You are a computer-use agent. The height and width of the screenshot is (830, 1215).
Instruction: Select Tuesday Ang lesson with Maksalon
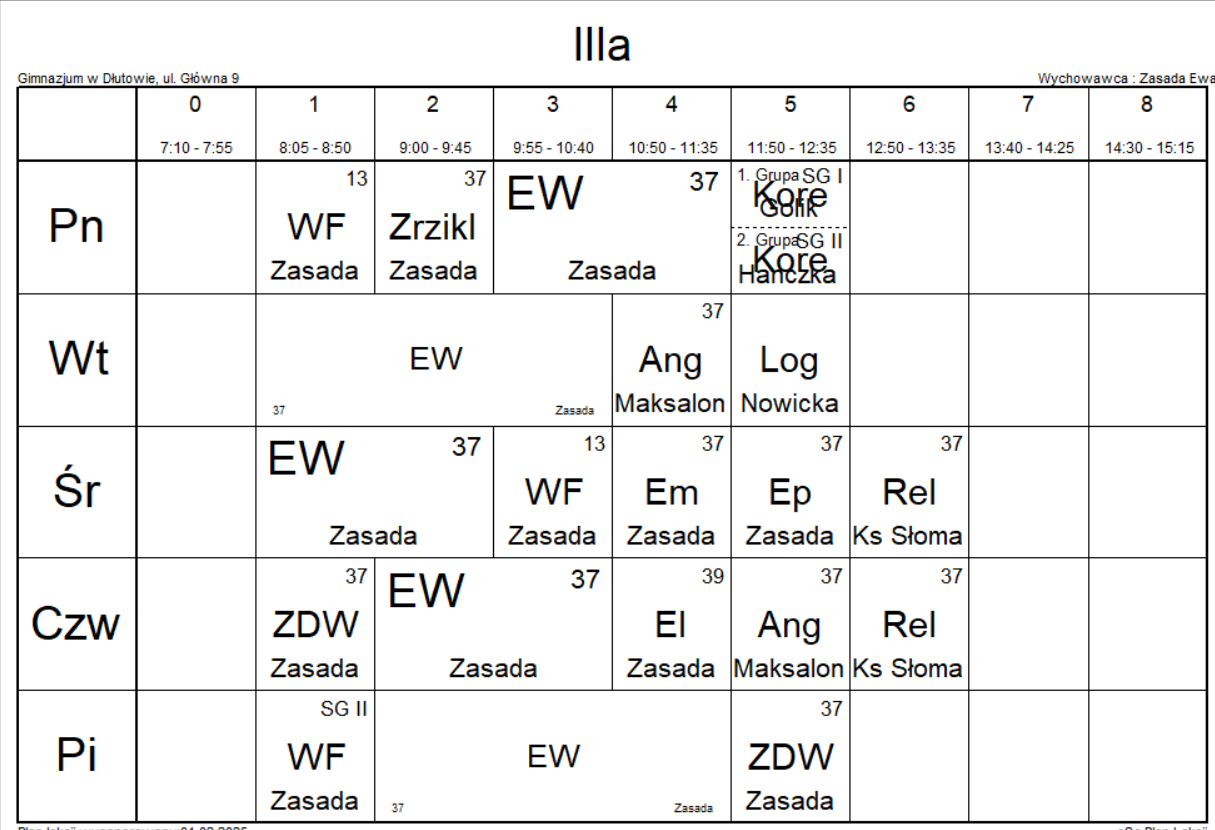671,360
